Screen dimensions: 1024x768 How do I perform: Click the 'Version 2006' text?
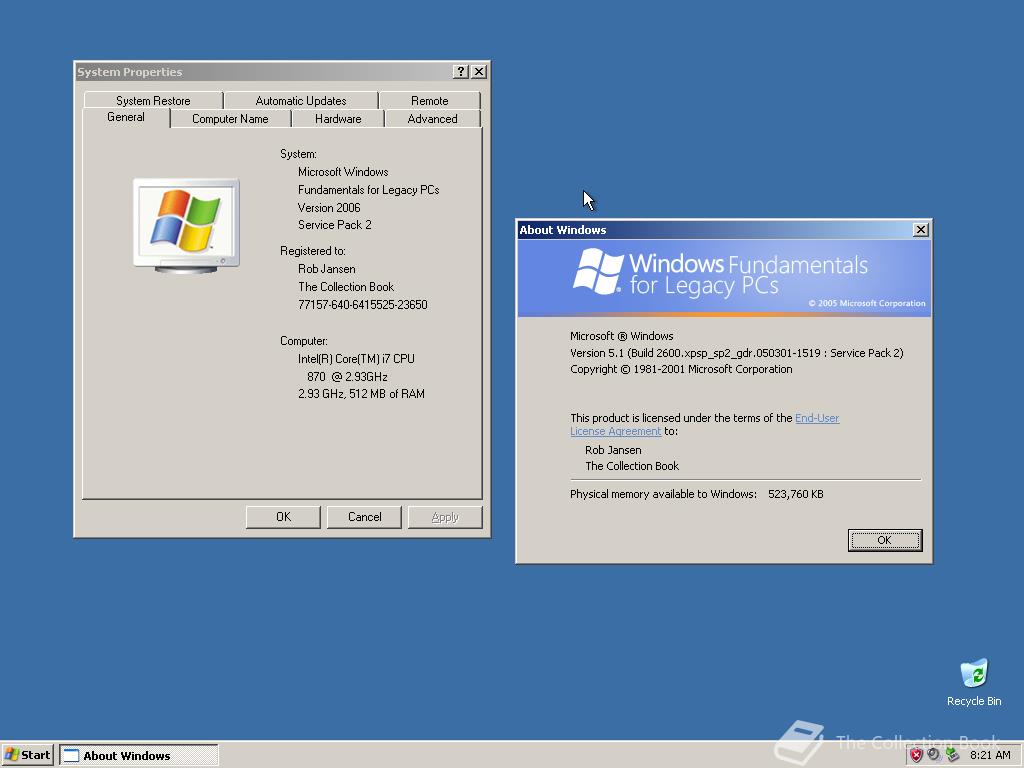tap(328, 208)
